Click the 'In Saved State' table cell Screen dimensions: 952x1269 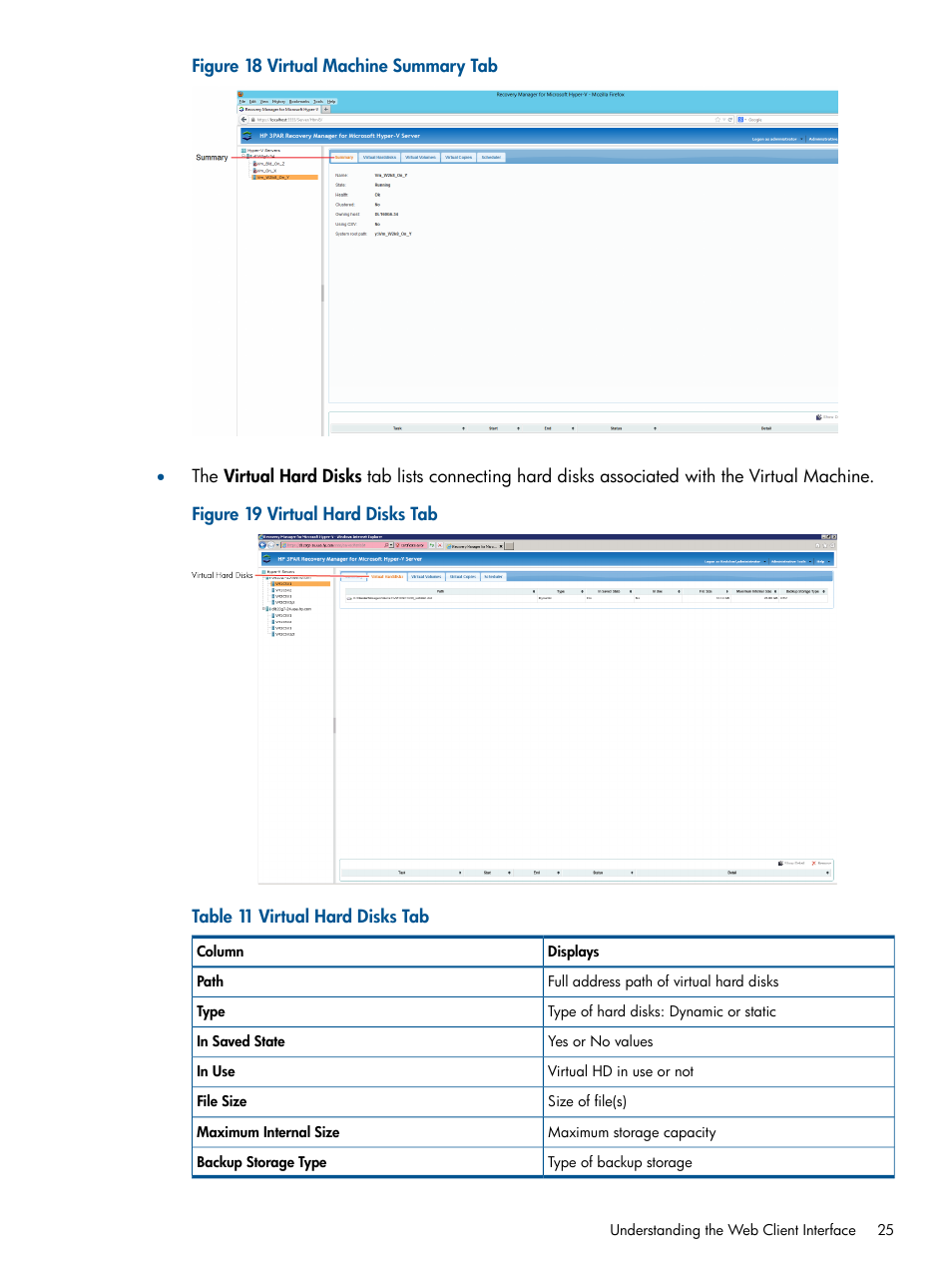[x=367, y=1041]
